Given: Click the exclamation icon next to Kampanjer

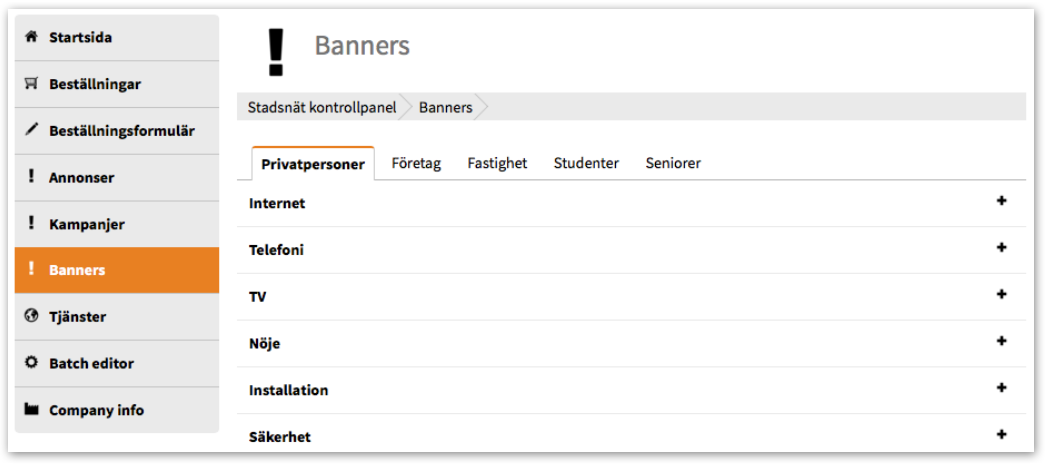Looking at the screenshot, I should click(x=30, y=224).
